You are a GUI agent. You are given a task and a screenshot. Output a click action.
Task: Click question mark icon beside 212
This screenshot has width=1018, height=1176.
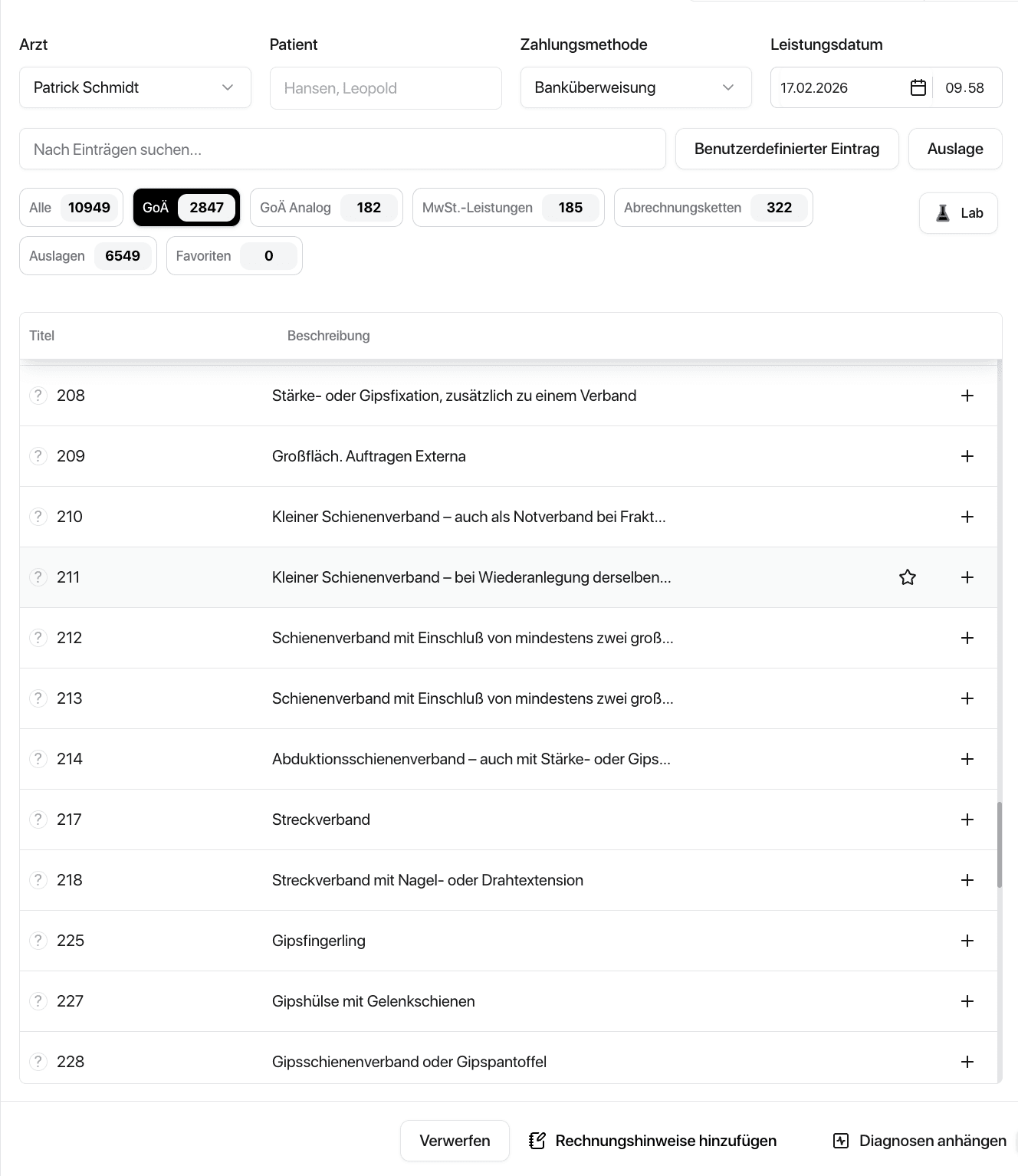tap(38, 638)
